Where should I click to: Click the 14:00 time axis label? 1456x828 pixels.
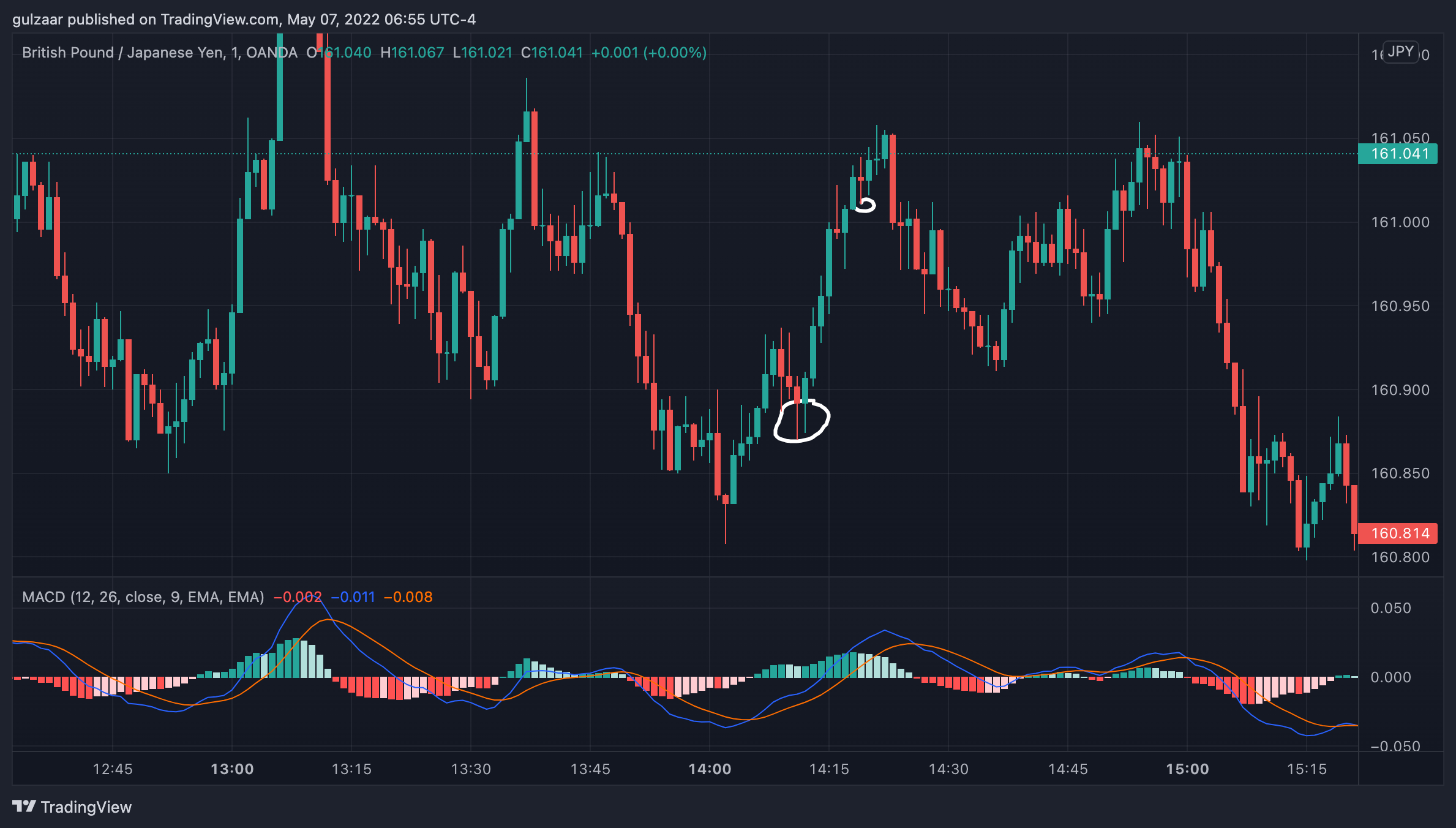[x=710, y=769]
